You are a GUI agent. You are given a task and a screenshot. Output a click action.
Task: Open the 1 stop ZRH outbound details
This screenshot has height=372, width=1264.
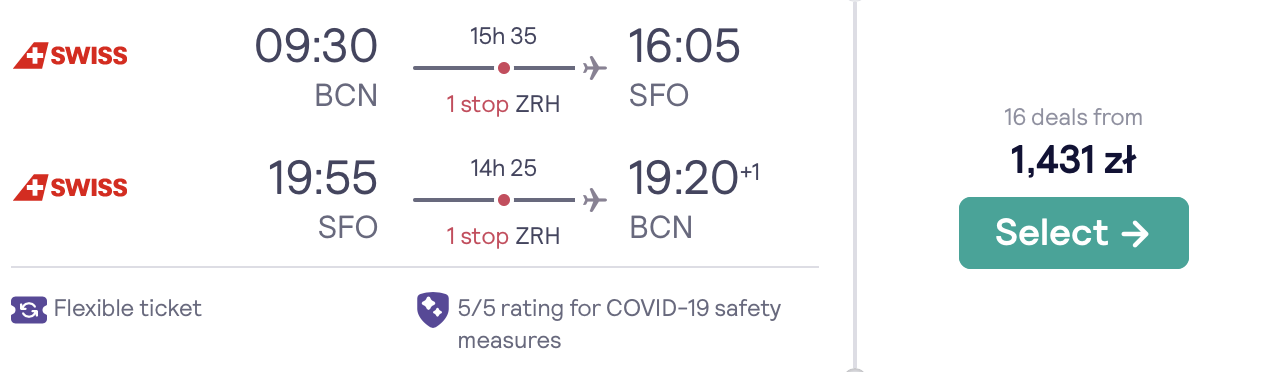503,104
